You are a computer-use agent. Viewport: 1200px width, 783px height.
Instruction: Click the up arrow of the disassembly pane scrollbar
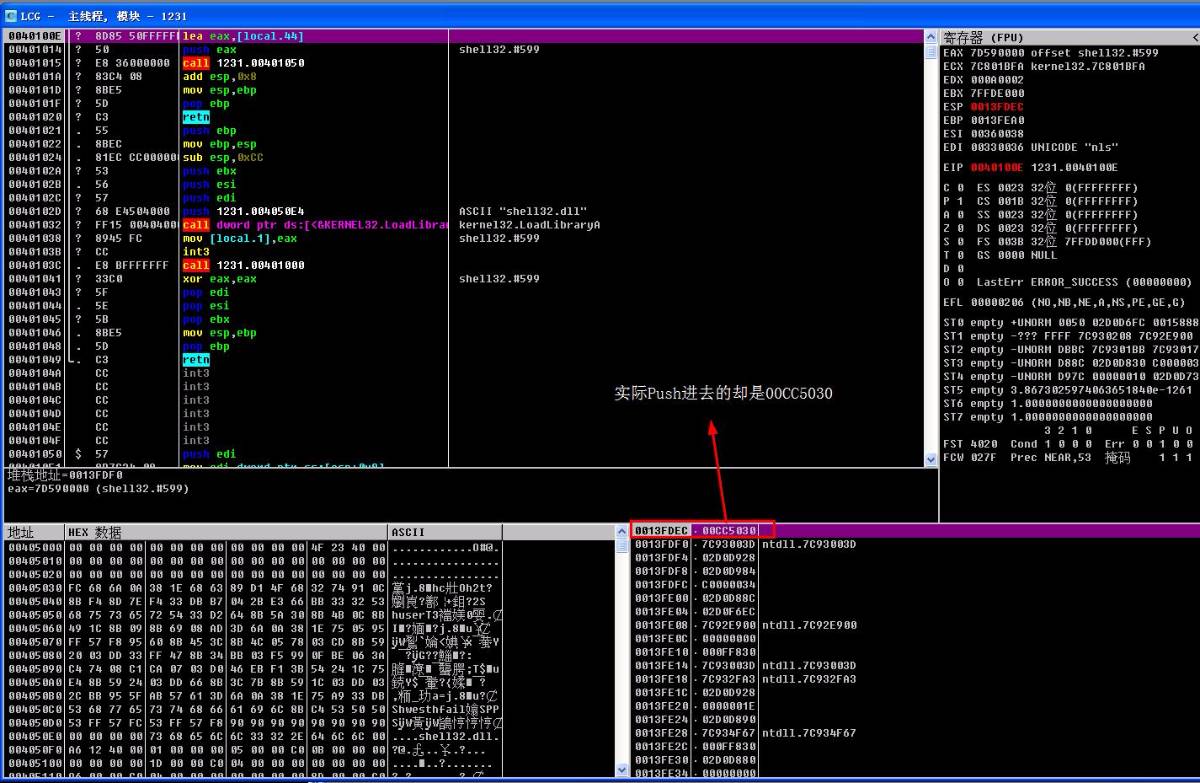point(930,37)
